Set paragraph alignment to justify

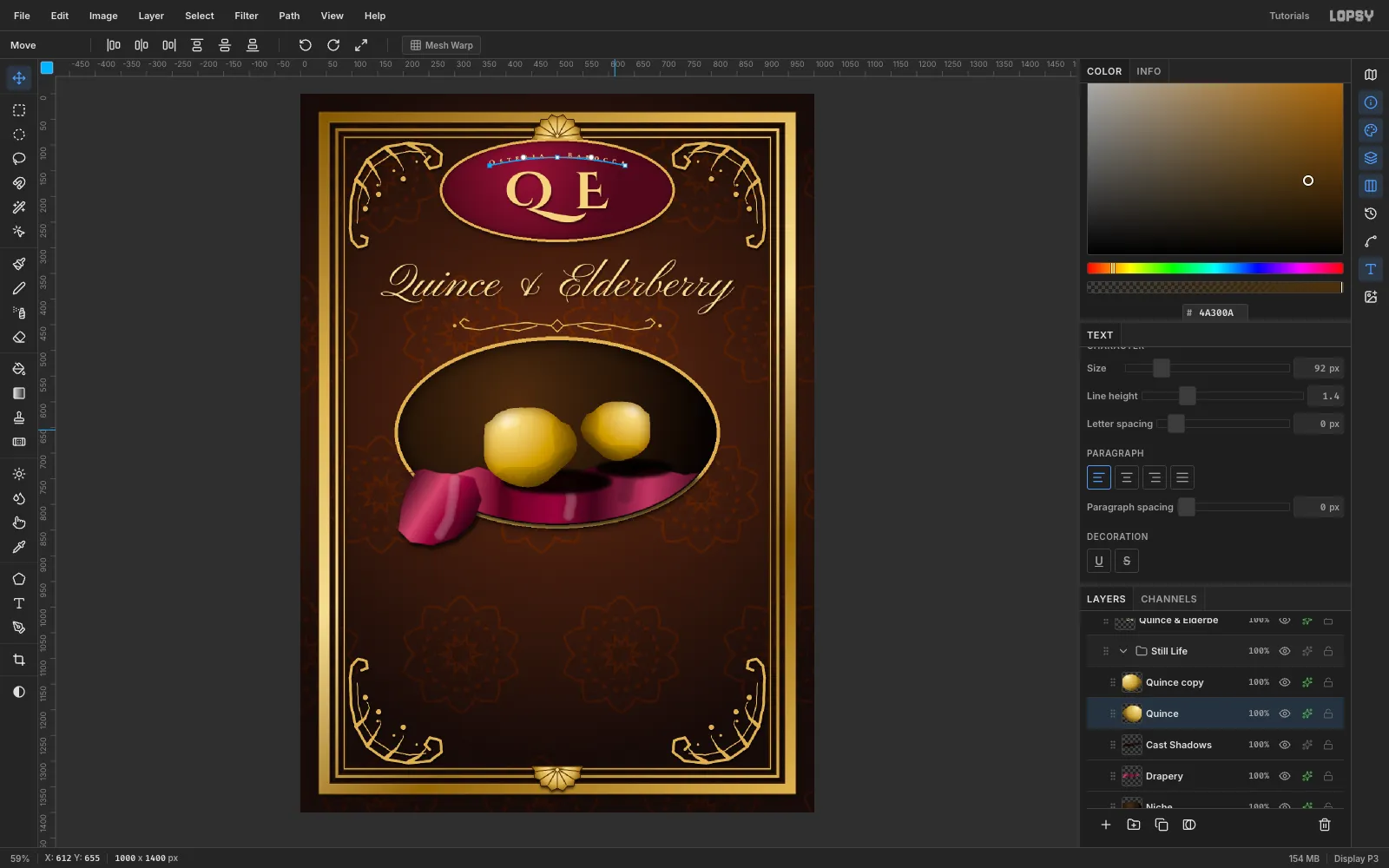pos(1182,477)
